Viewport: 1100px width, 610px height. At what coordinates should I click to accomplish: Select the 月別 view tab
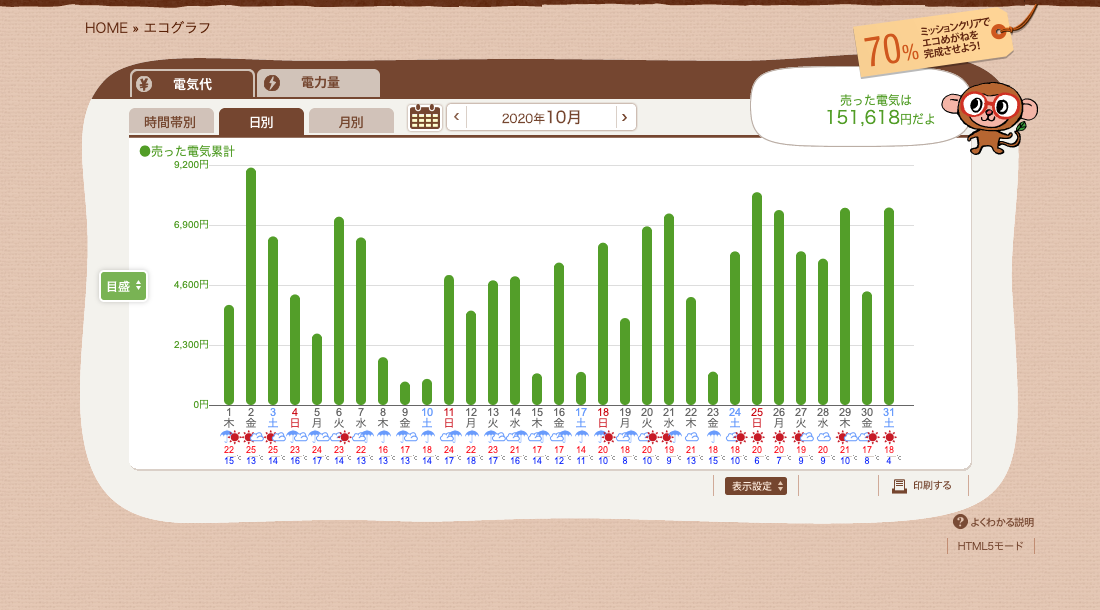click(x=351, y=122)
